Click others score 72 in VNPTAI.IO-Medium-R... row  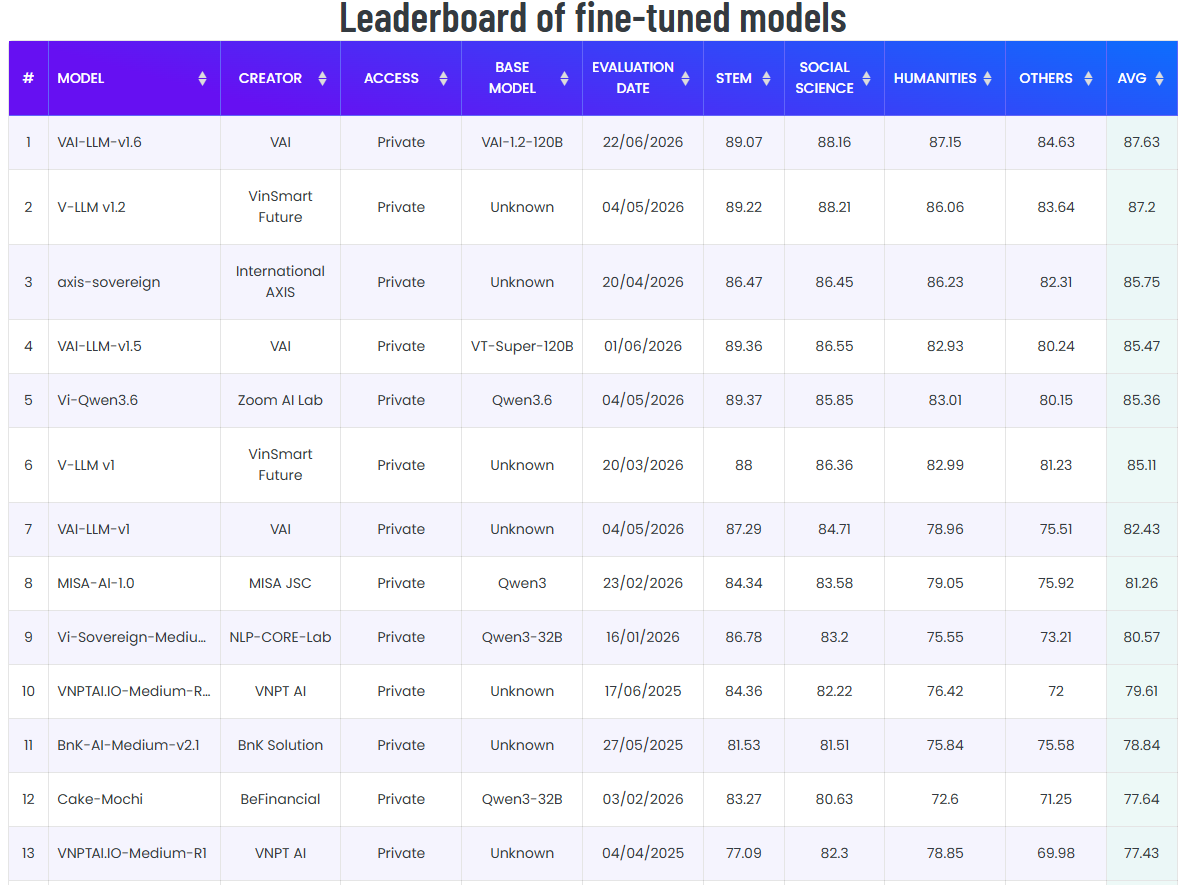click(x=1056, y=691)
